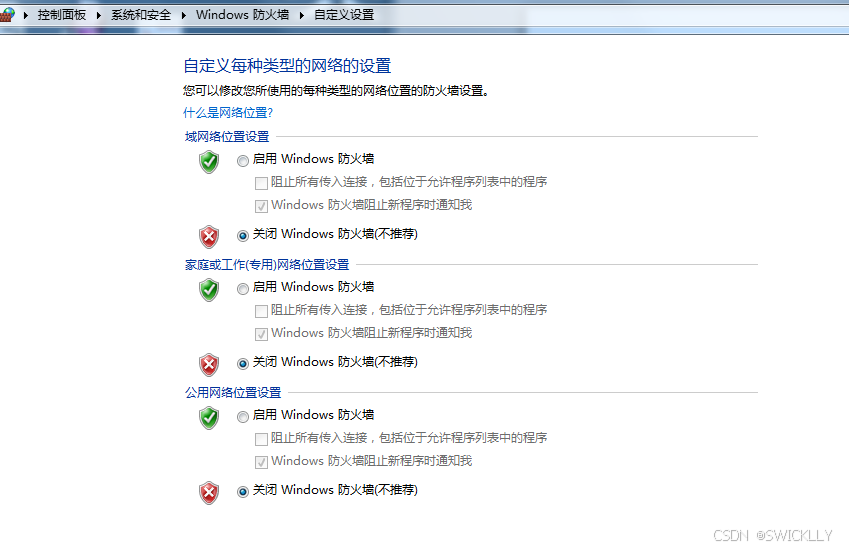
Task: Select 关闭 Windows 防火墙 for public network
Action: [x=243, y=491]
